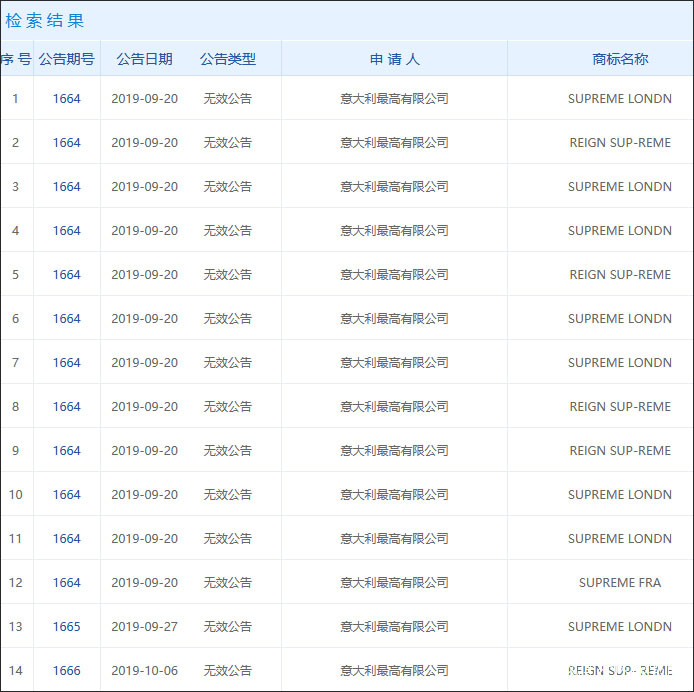Select SUPREME LONDN trademark in row 3
694x692 pixels.
tap(620, 186)
